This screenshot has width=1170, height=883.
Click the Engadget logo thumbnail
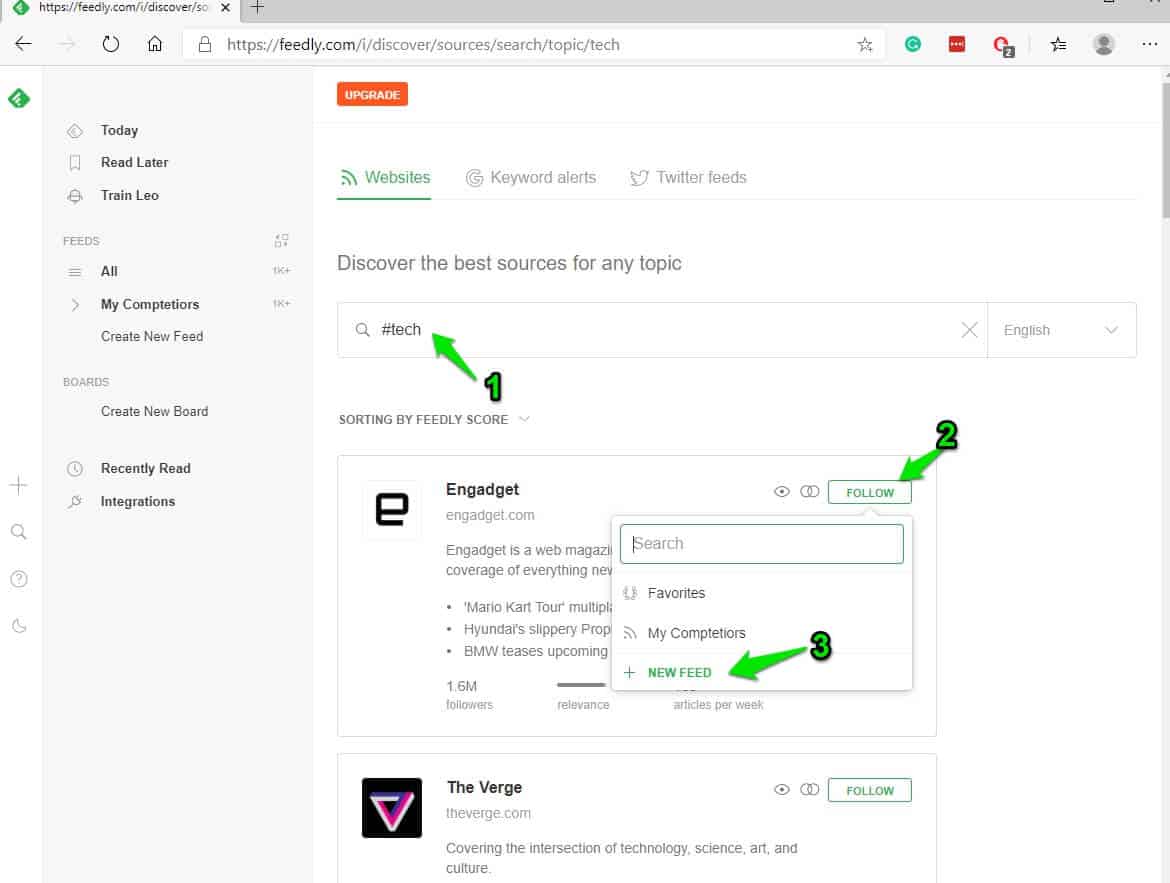coord(392,510)
